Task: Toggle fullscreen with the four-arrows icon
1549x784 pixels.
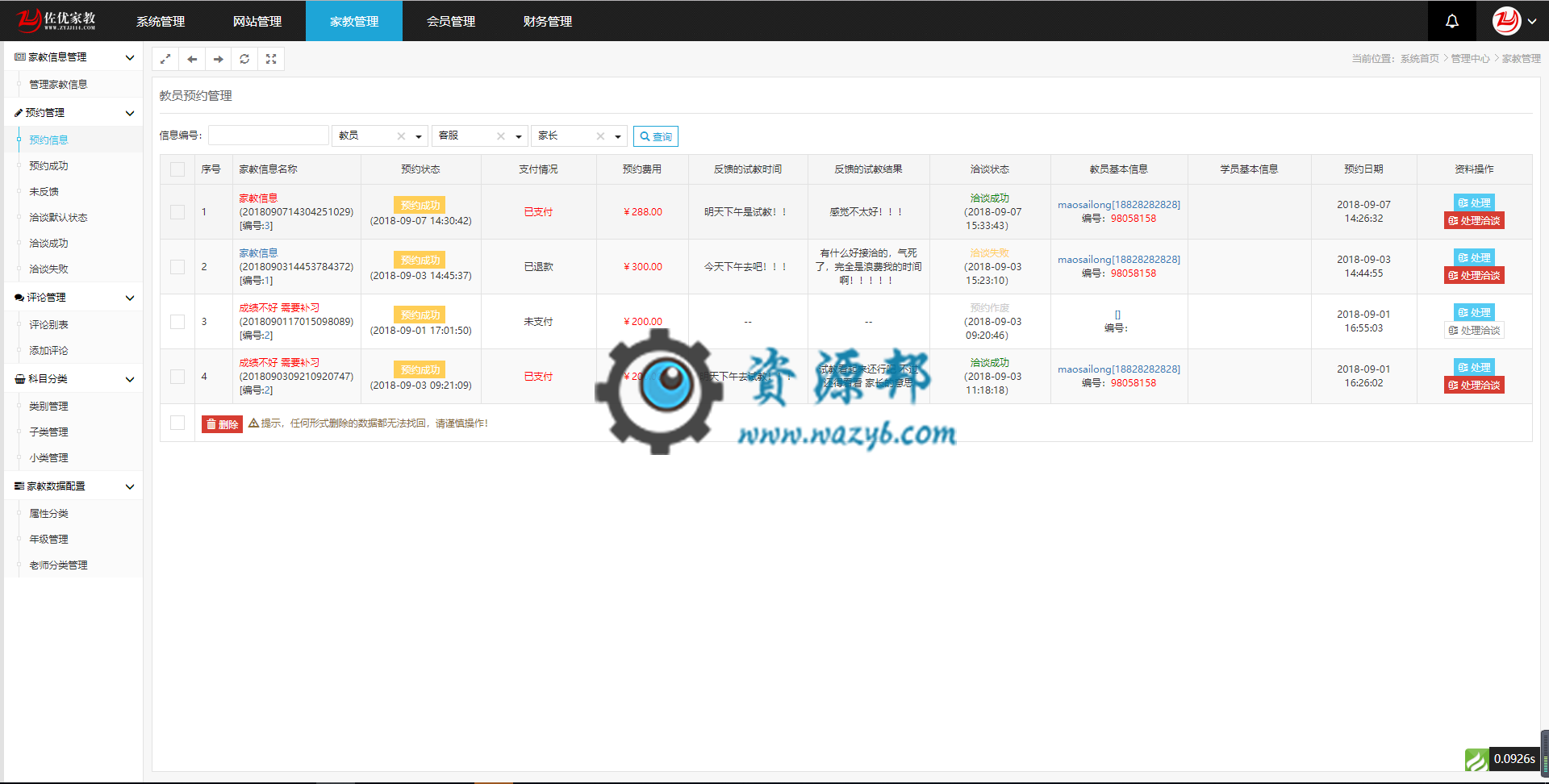Action: pos(271,59)
